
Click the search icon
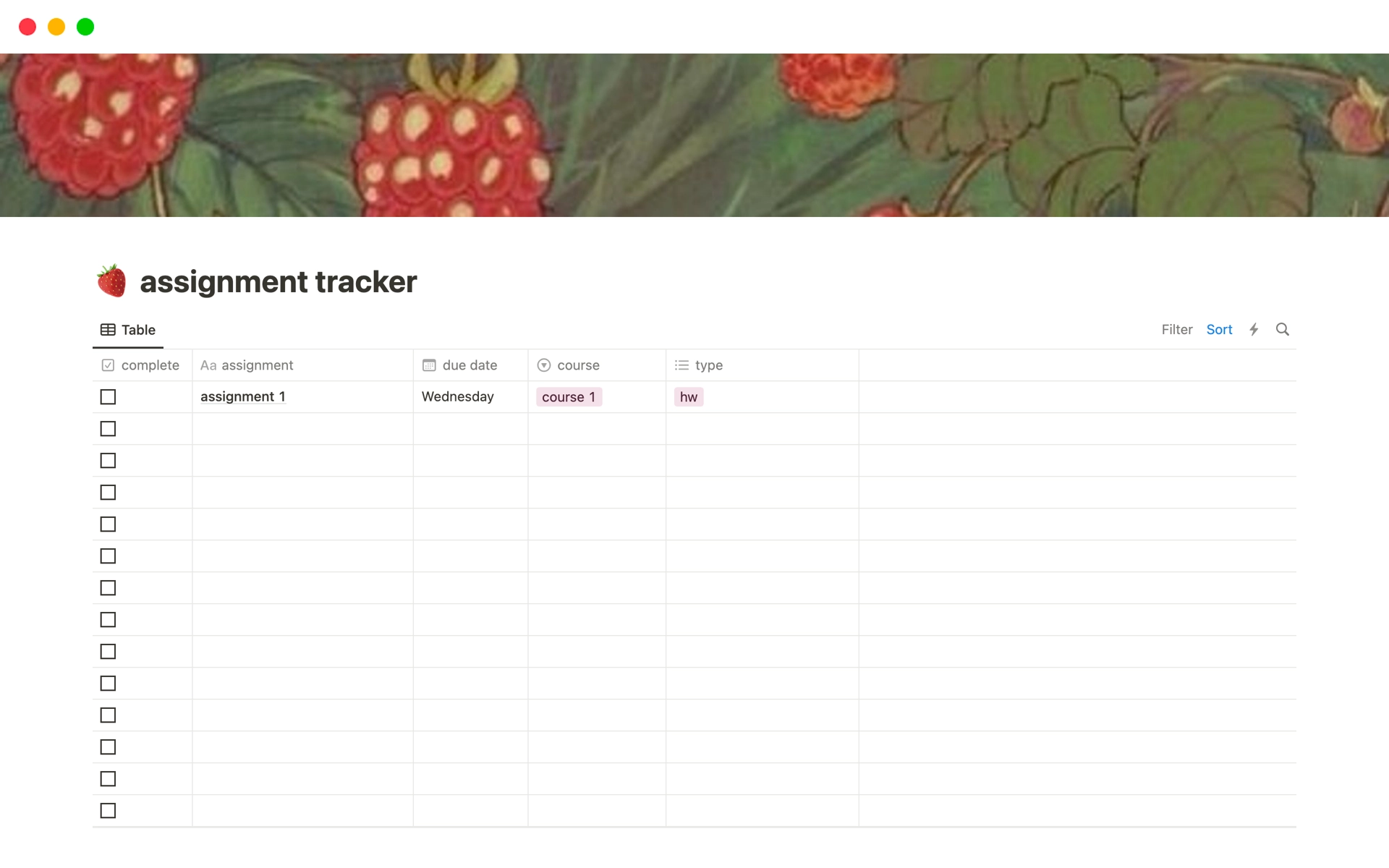[x=1283, y=329]
